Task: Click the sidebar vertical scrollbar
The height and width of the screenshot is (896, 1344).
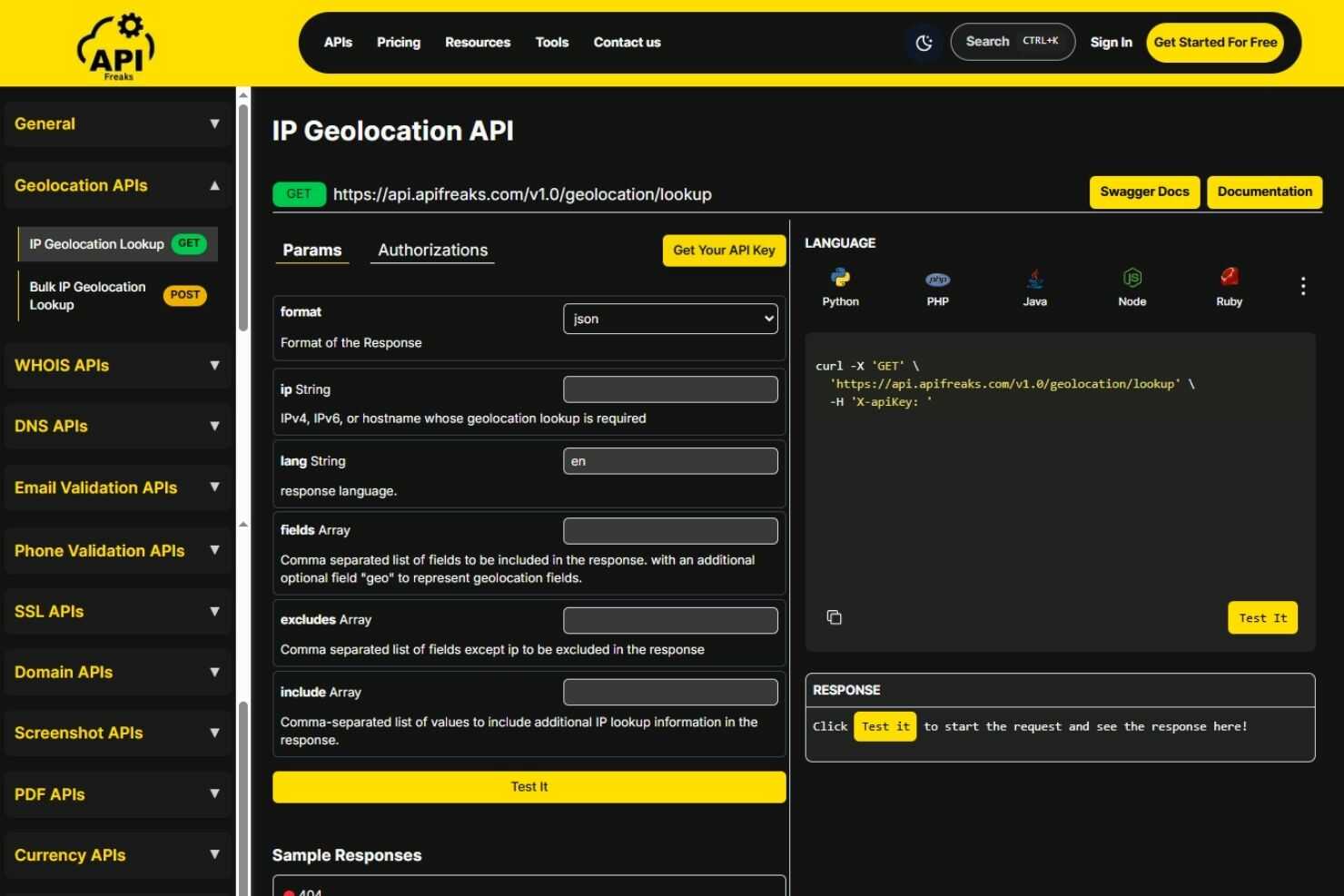Action: (x=242, y=218)
